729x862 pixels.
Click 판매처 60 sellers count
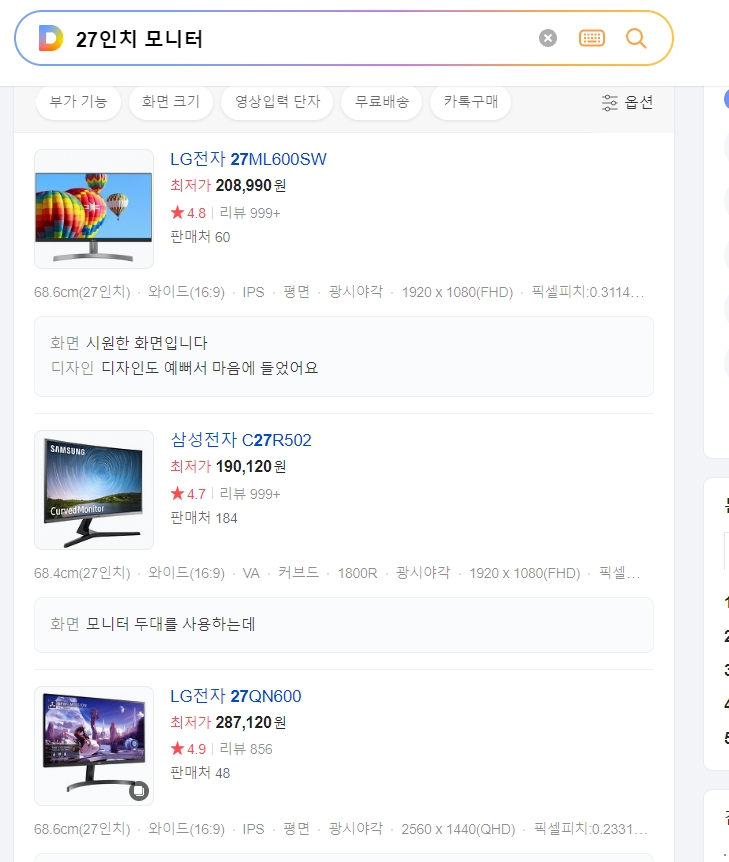[x=200, y=237]
